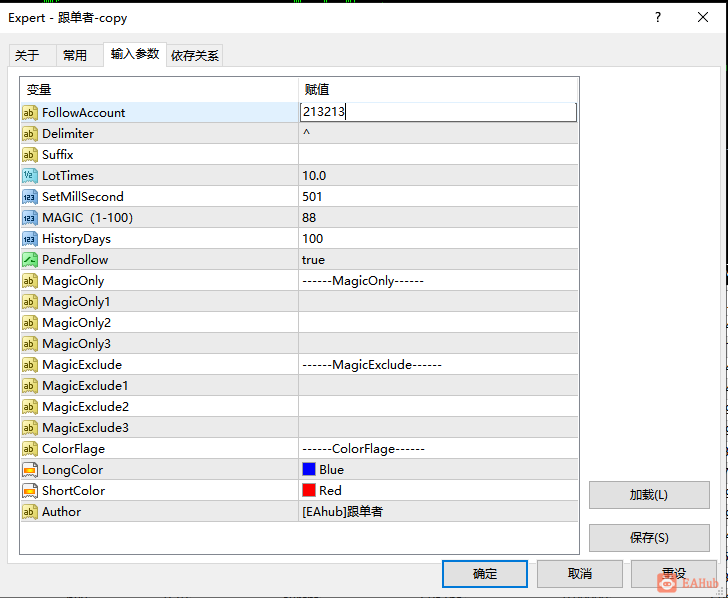Click the string icon beside MagicOnly2
Screen dimensions: 728x598
click(30, 323)
